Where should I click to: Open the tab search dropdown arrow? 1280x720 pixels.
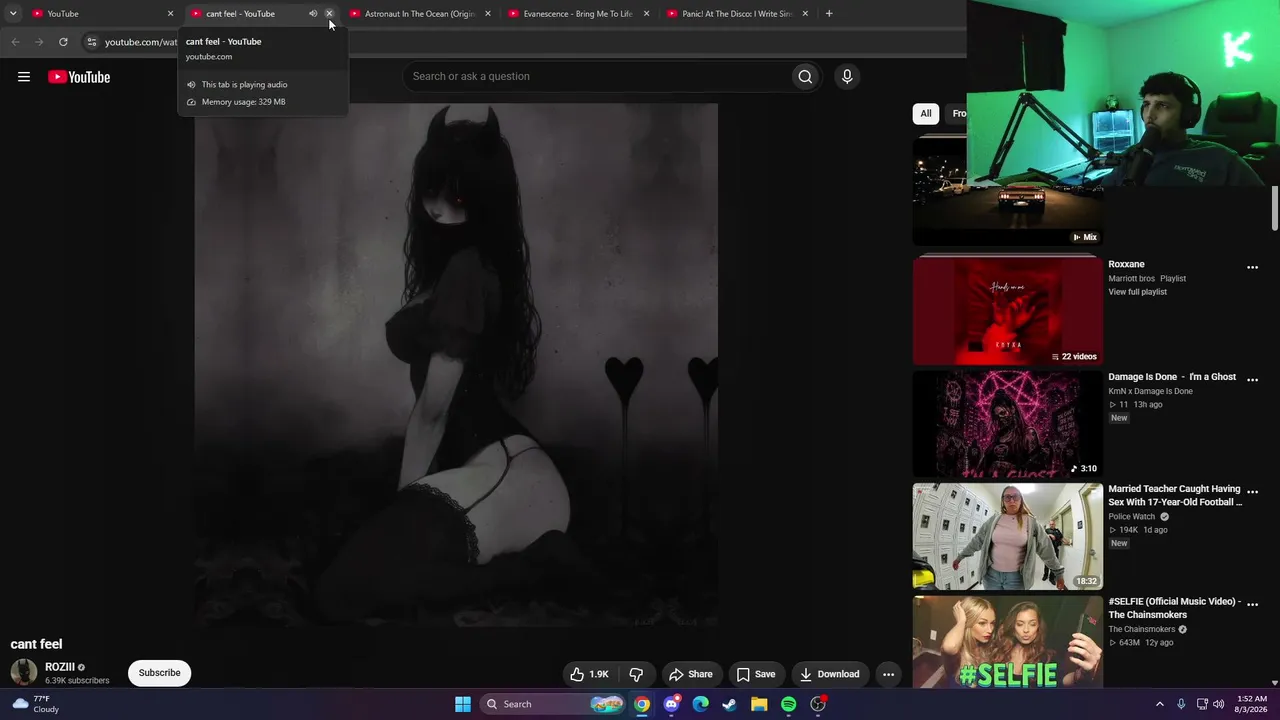[x=13, y=14]
